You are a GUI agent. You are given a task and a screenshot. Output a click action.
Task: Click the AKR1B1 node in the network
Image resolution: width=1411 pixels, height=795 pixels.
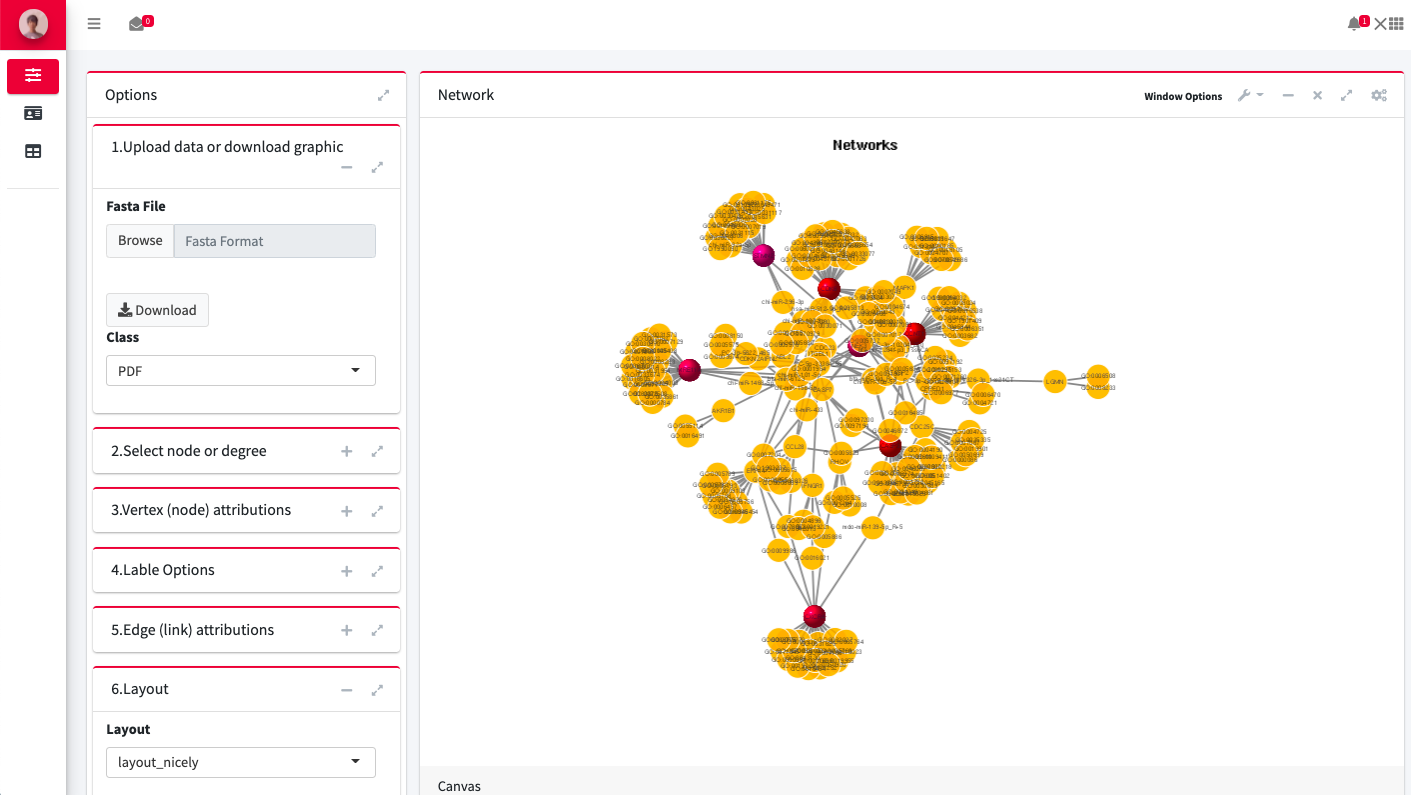[x=723, y=411]
